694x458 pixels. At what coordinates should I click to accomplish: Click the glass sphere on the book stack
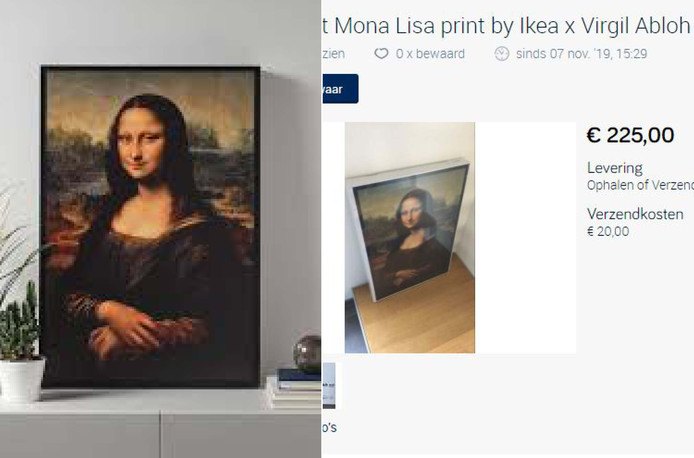tap(307, 353)
